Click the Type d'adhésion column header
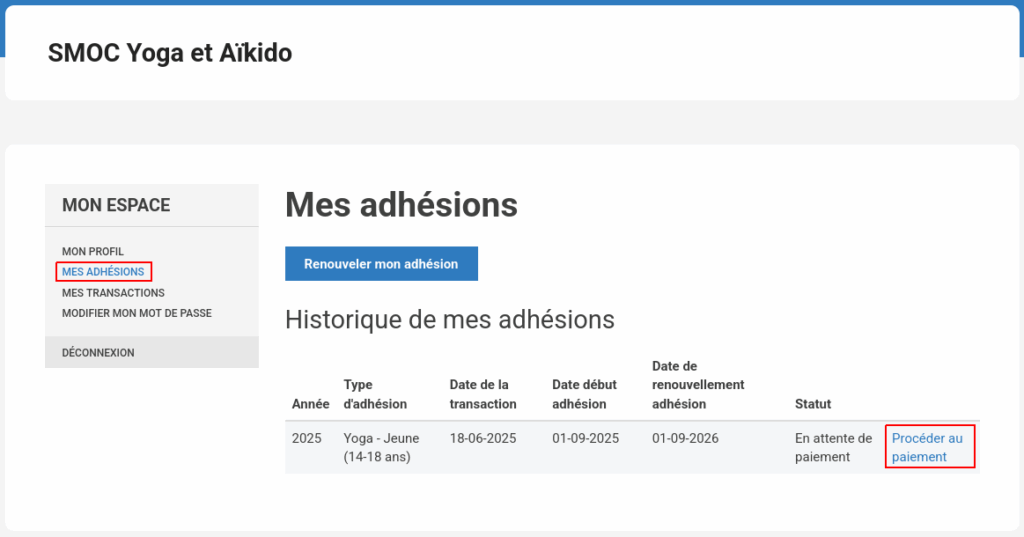 click(x=375, y=395)
